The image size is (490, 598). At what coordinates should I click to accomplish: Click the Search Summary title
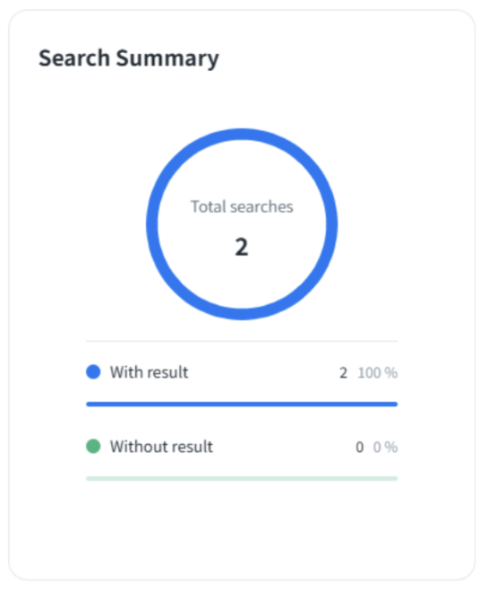tap(129, 59)
